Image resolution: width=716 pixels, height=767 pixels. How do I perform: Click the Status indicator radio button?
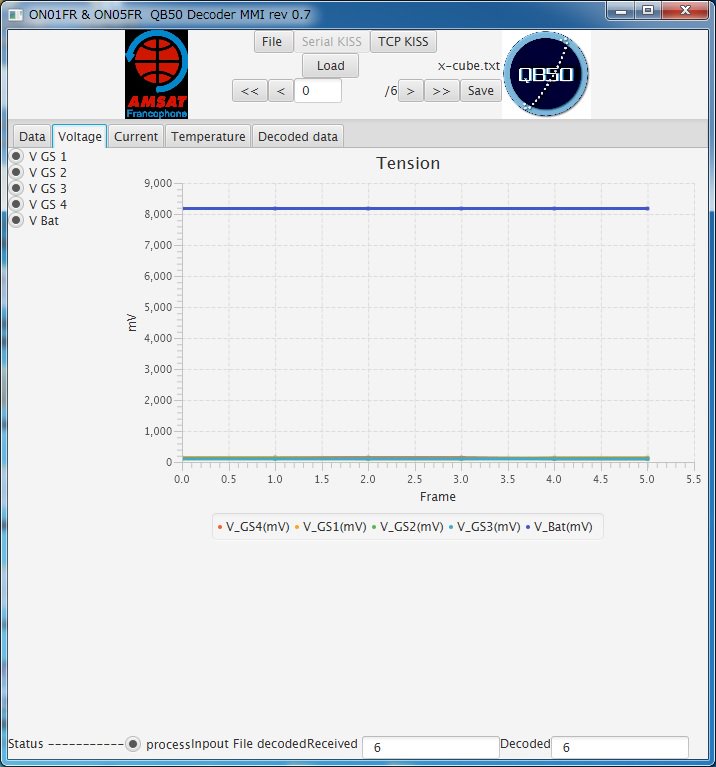[133, 744]
